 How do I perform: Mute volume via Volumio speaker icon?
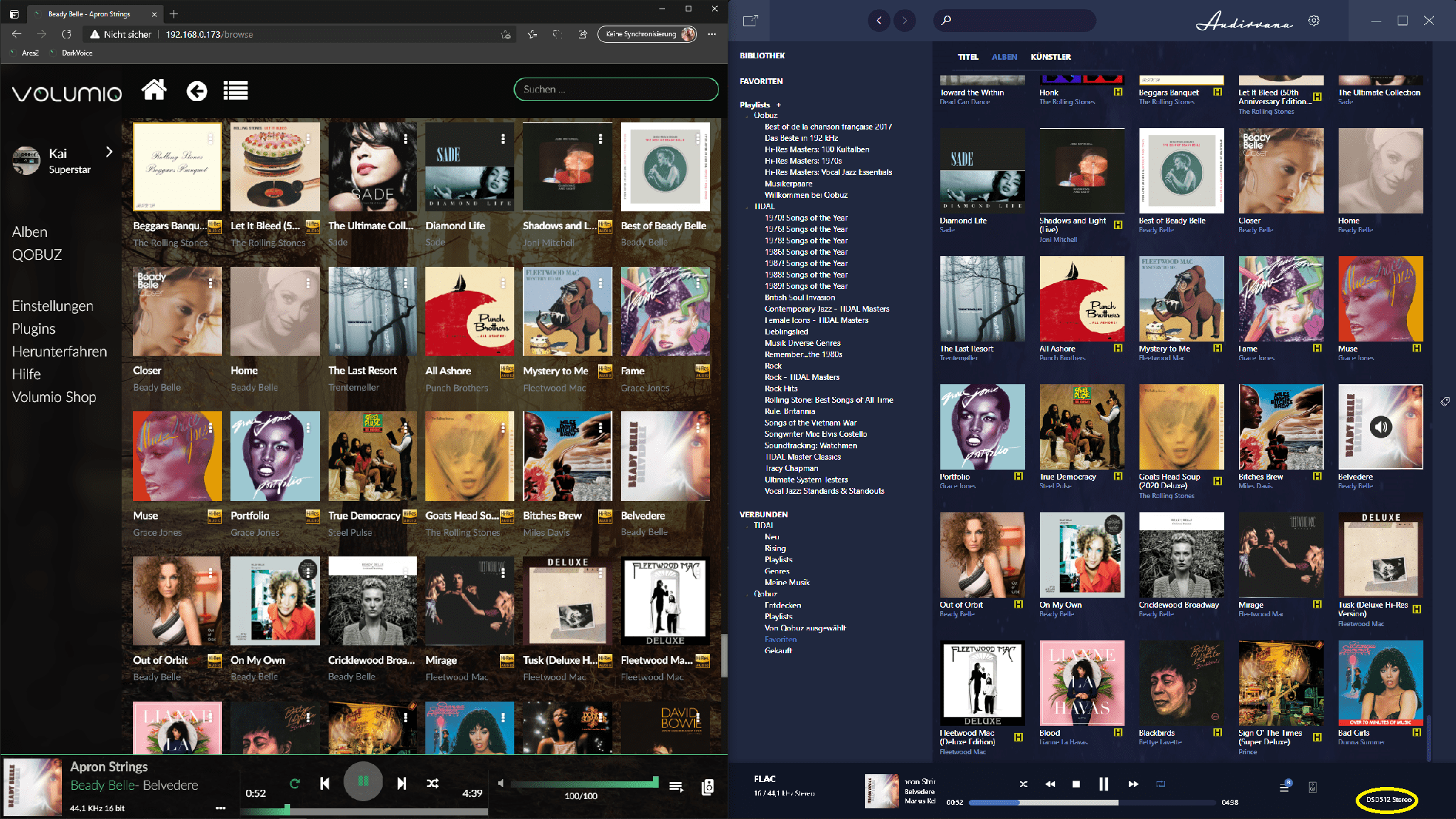click(501, 783)
